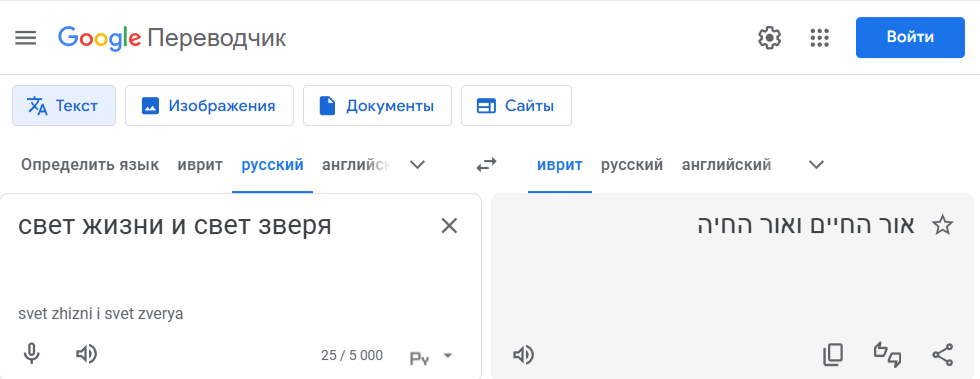Open the Ру keyboard input dropdown
The width and height of the screenshot is (980, 379).
(x=431, y=356)
